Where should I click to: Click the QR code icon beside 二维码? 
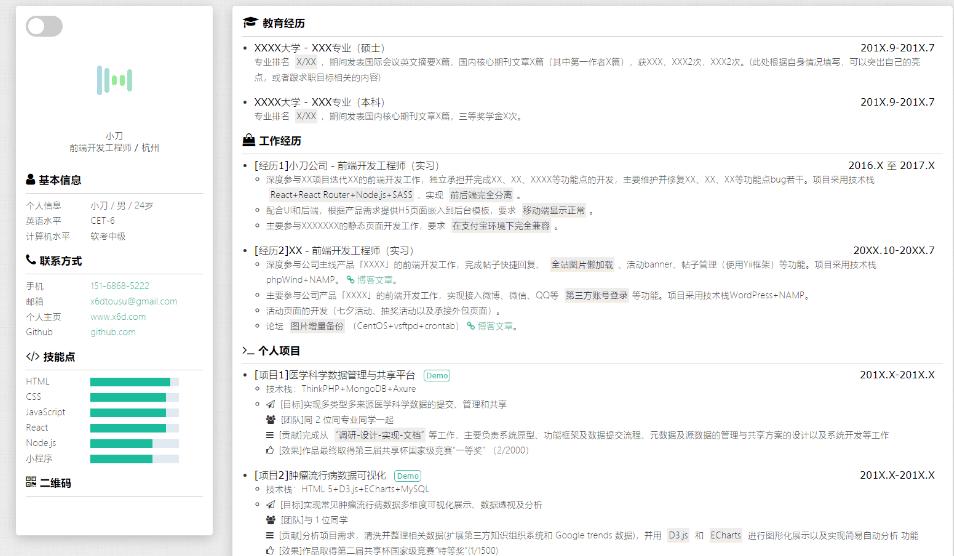pyautogui.click(x=31, y=482)
